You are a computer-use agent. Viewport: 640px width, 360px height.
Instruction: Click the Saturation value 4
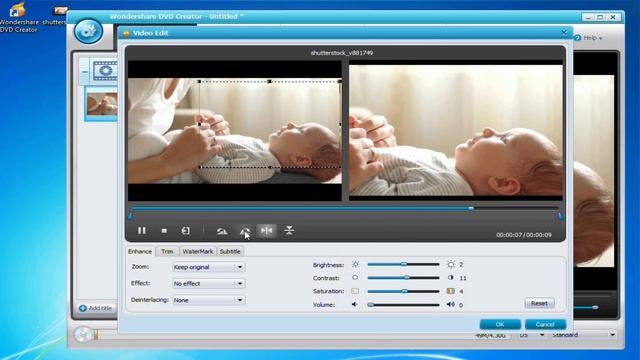point(461,291)
